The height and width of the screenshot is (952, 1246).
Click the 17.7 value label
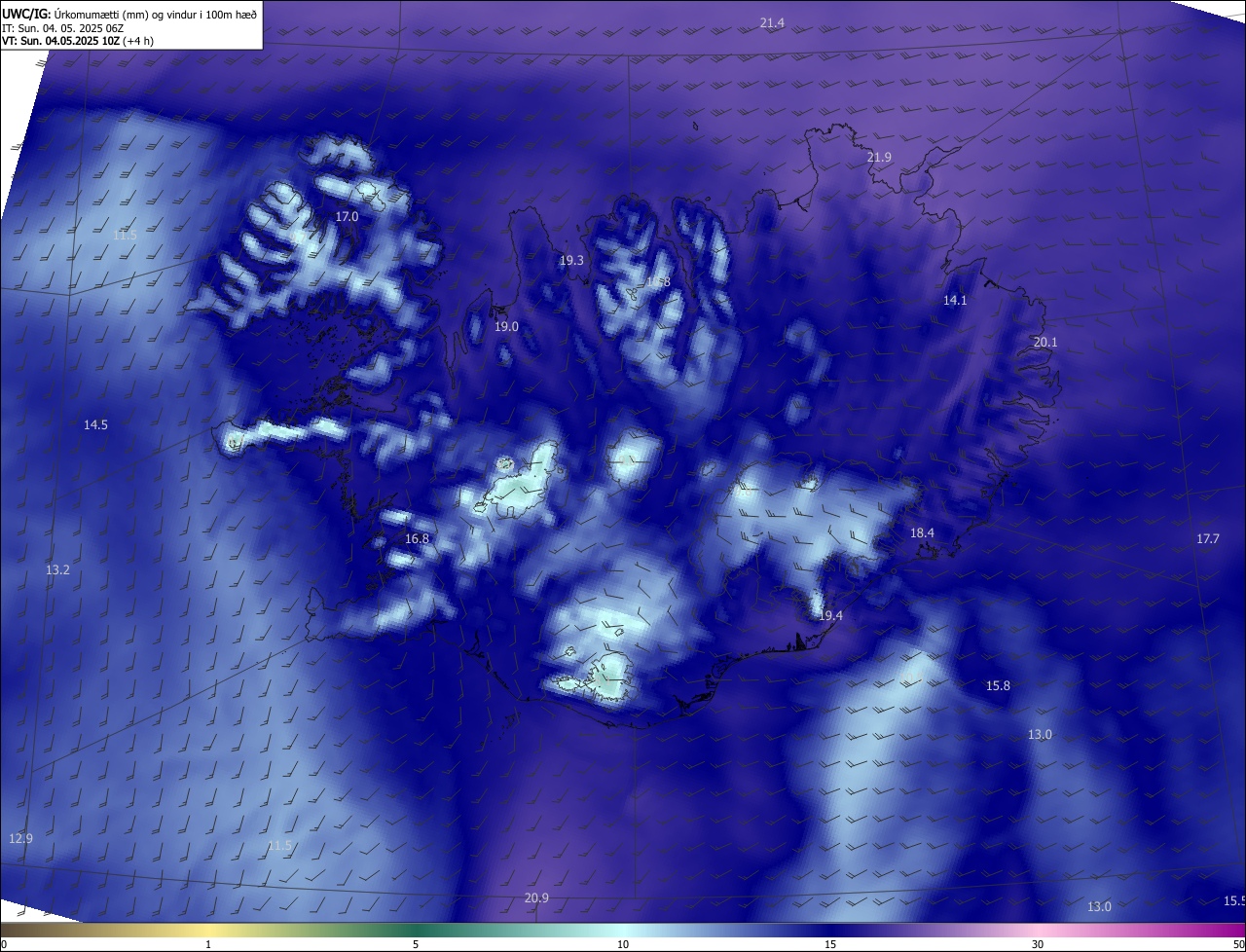pos(1207,538)
